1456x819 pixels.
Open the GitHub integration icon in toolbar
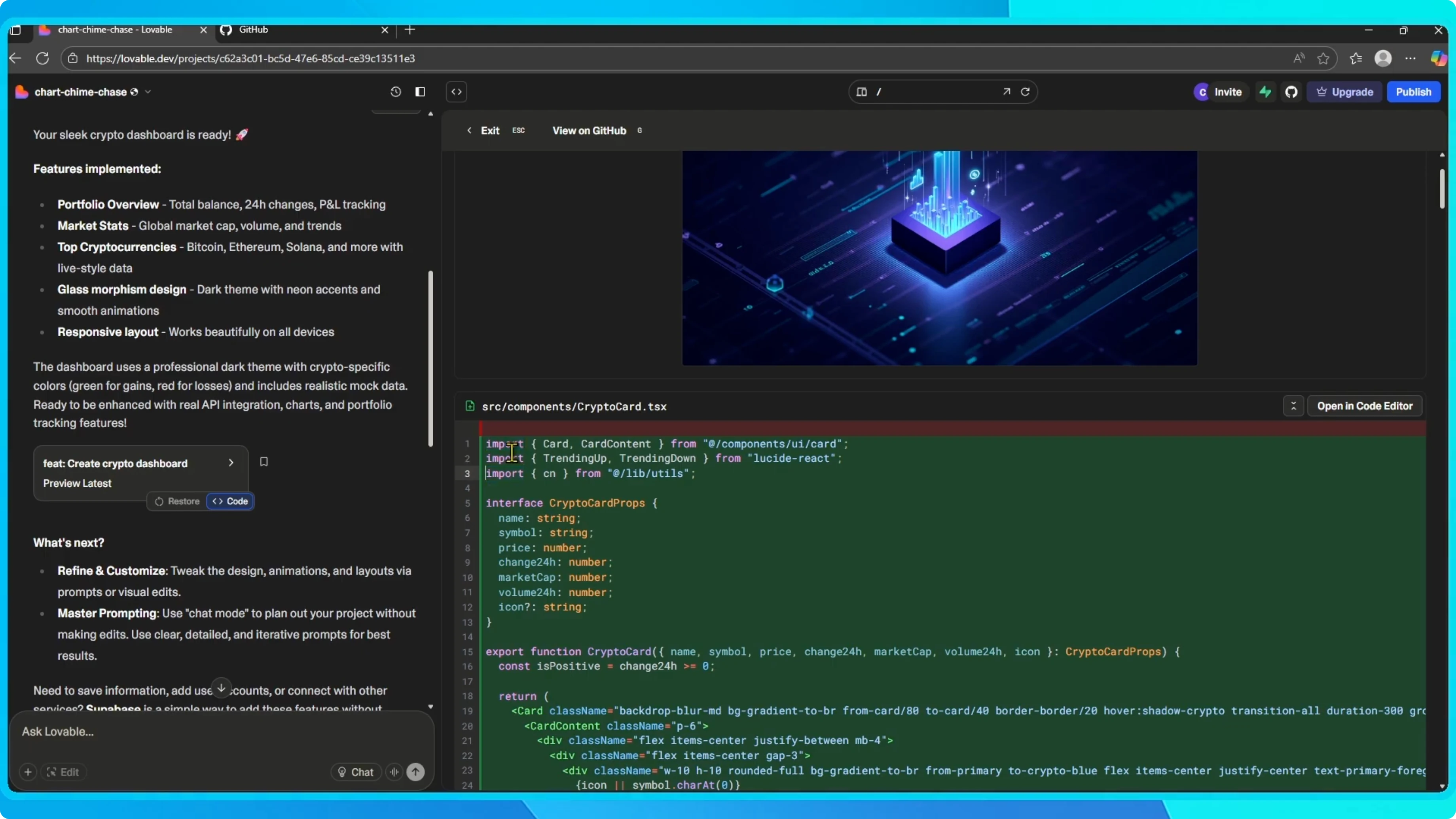click(1291, 91)
